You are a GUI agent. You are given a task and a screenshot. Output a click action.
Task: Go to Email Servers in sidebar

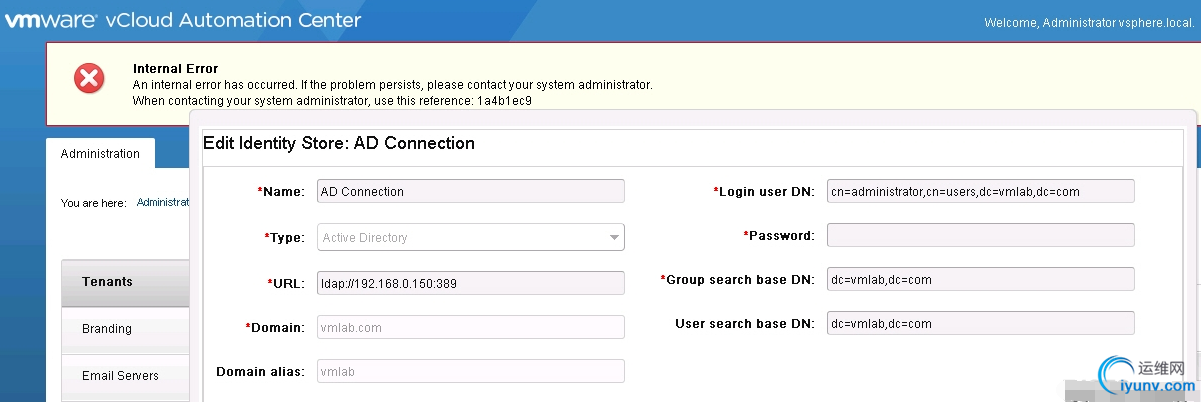tap(125, 376)
